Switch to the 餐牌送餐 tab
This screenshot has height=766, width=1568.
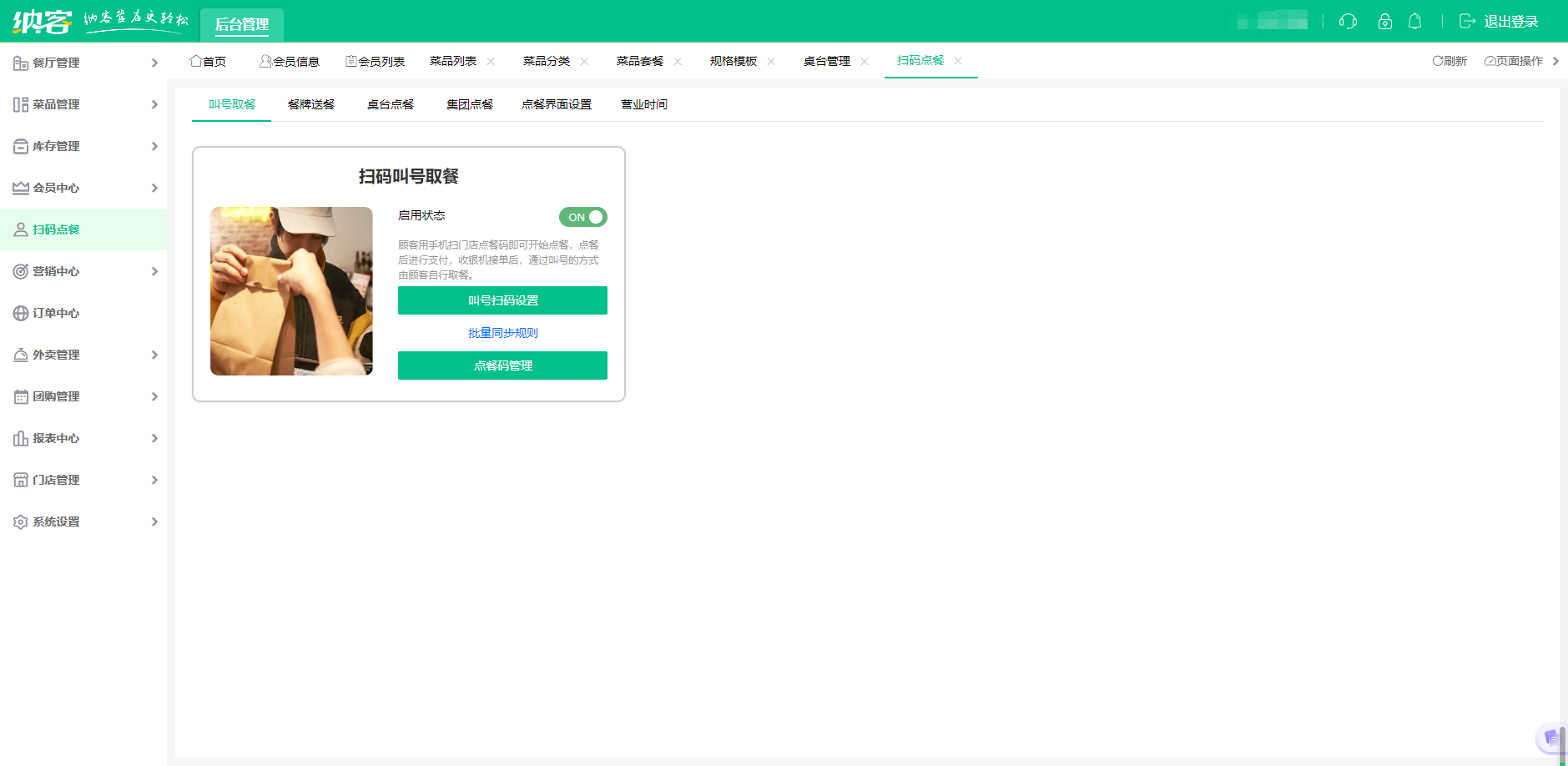point(310,104)
